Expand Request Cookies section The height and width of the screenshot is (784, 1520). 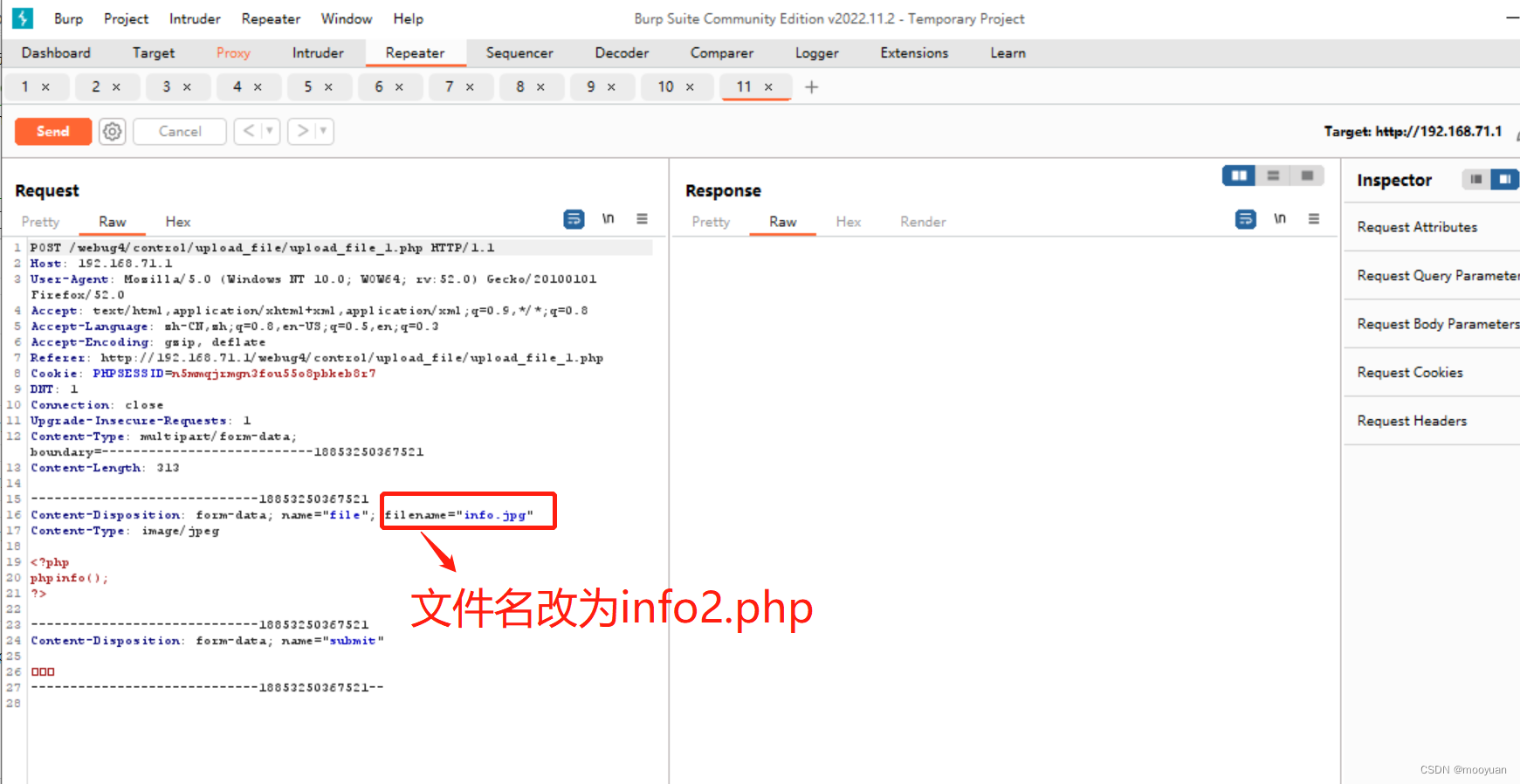[x=1432, y=373]
